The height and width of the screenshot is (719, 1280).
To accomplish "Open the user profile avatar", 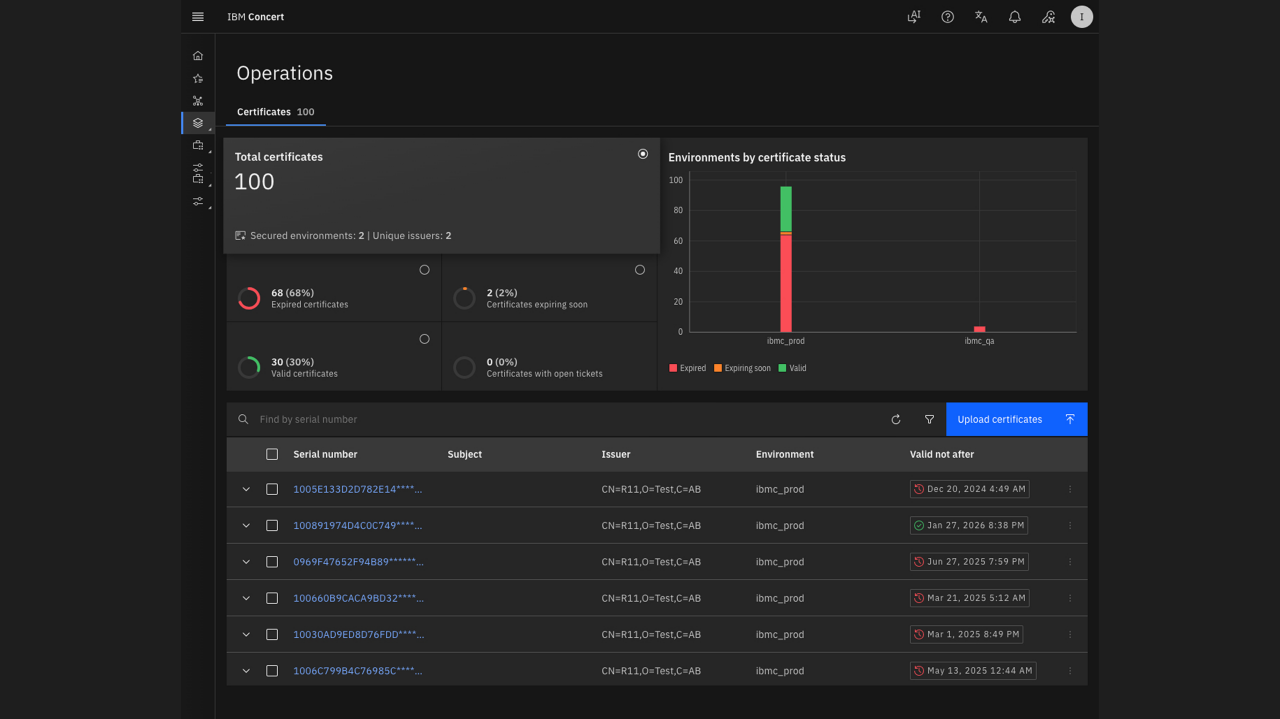I will (x=1082, y=17).
